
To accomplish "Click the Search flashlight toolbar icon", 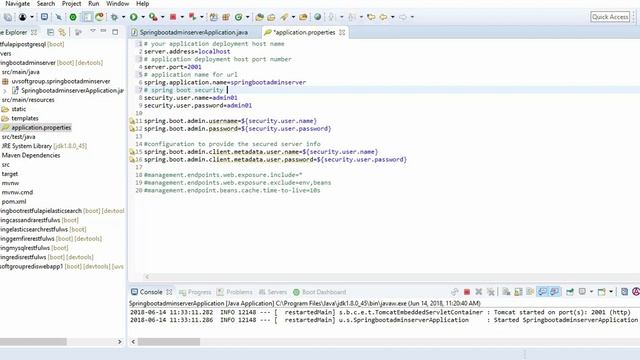I will (x=284, y=17).
